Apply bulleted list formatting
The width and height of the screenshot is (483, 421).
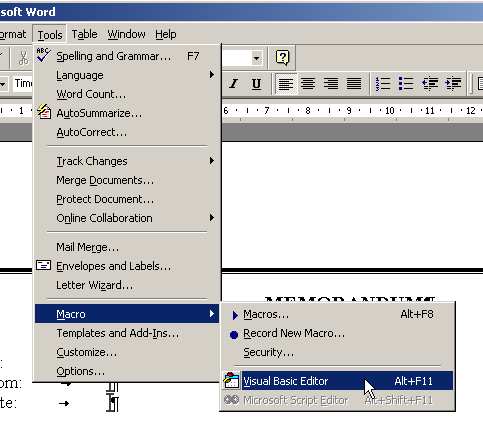tap(406, 84)
